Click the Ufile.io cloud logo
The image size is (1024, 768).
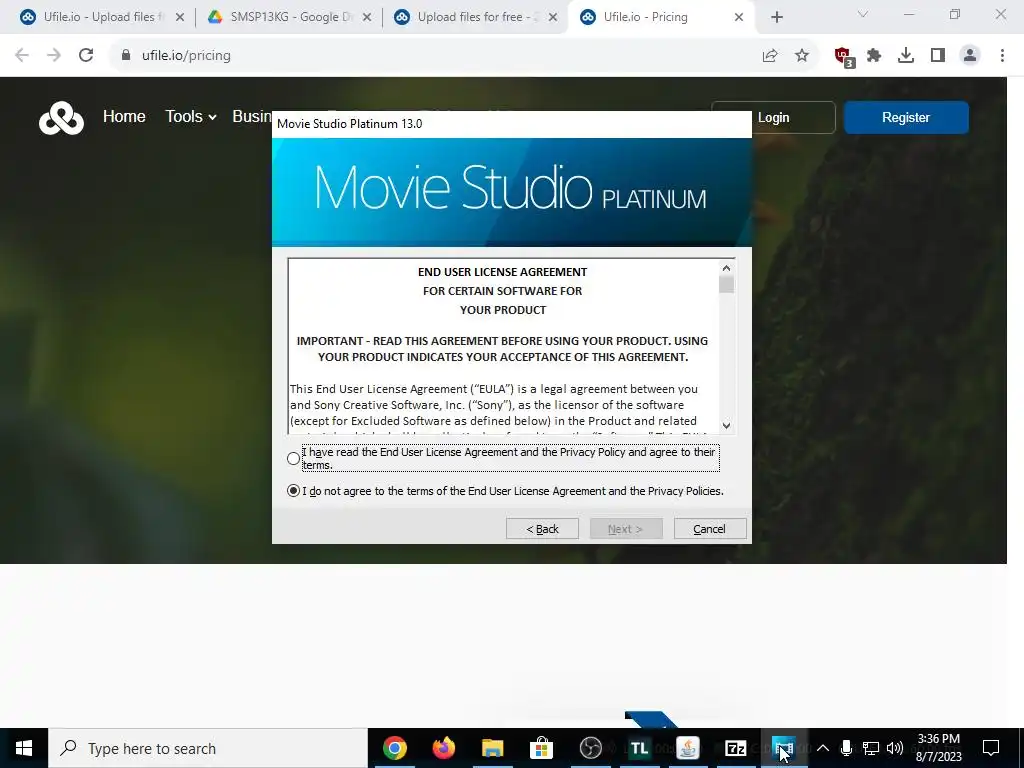click(x=61, y=118)
